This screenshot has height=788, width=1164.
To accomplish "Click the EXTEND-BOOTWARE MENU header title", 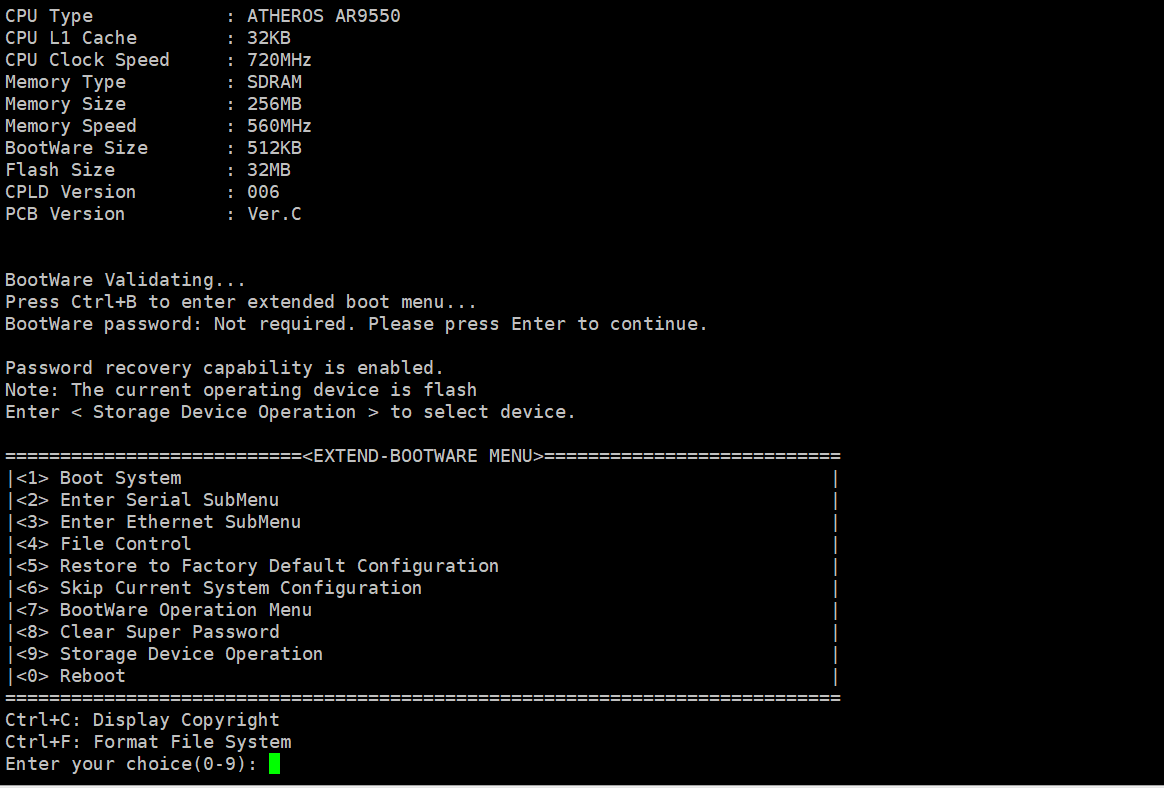I will coord(423,456).
